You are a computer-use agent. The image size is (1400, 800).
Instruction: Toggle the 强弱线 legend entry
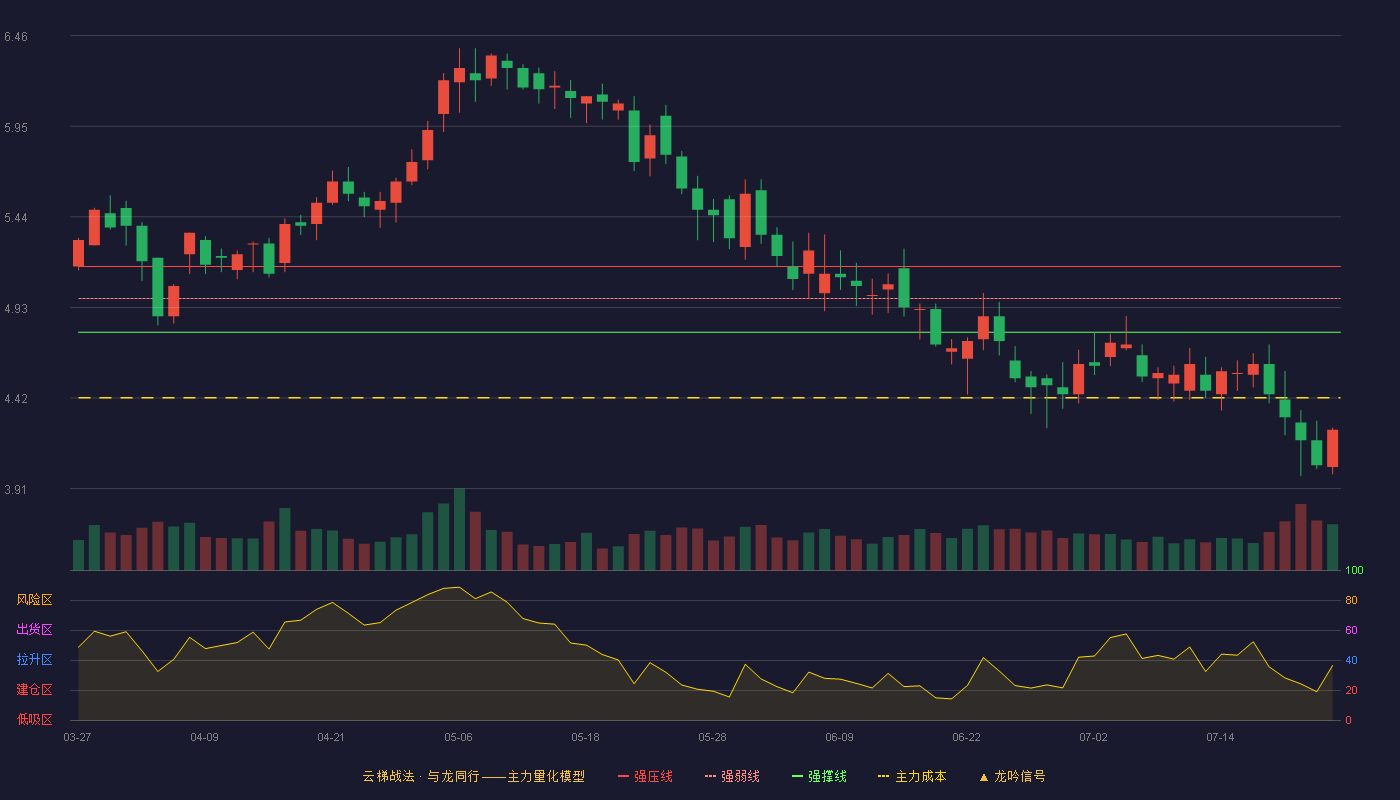click(732, 776)
